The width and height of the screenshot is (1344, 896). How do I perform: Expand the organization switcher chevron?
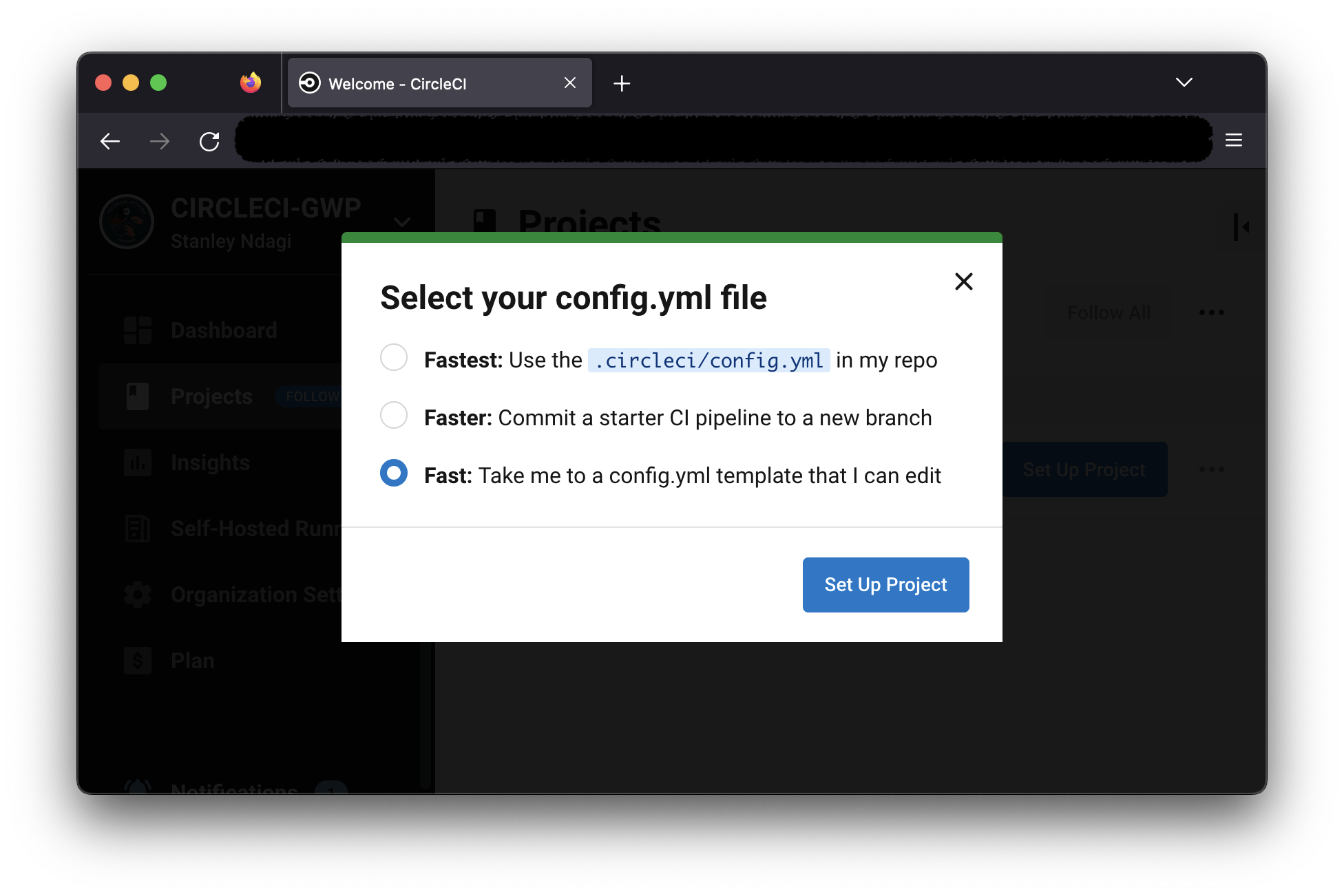[401, 222]
